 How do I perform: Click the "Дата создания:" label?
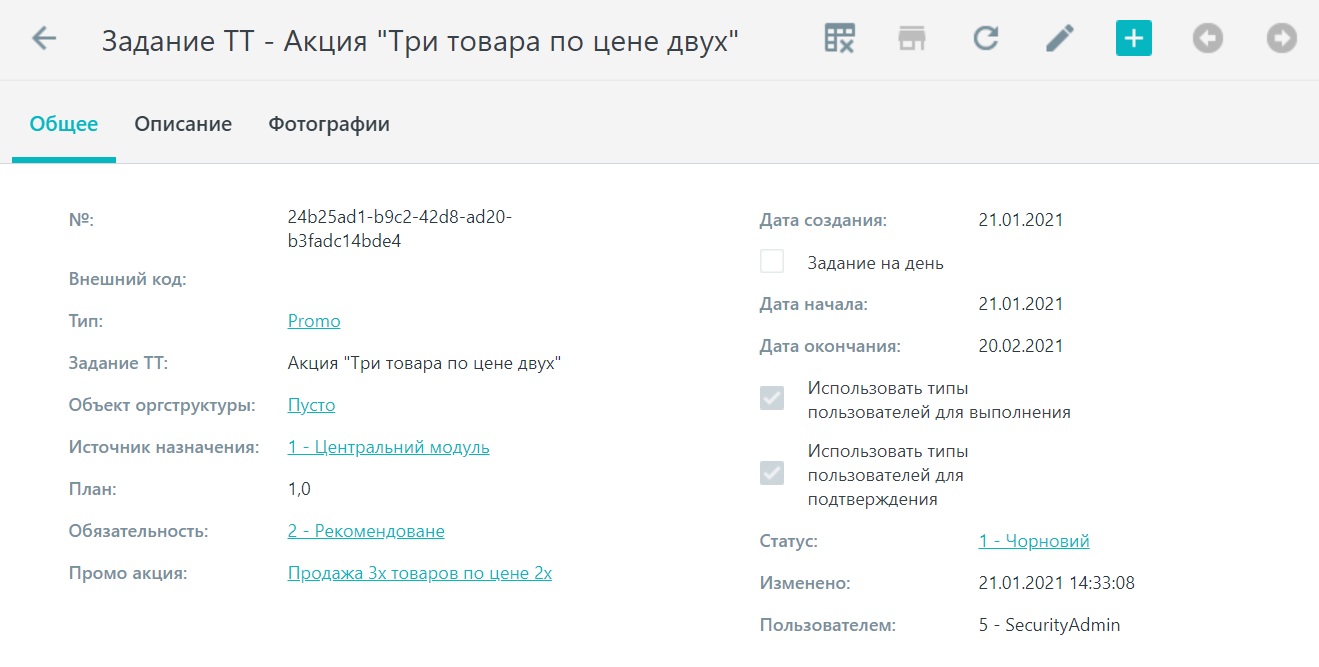[823, 220]
